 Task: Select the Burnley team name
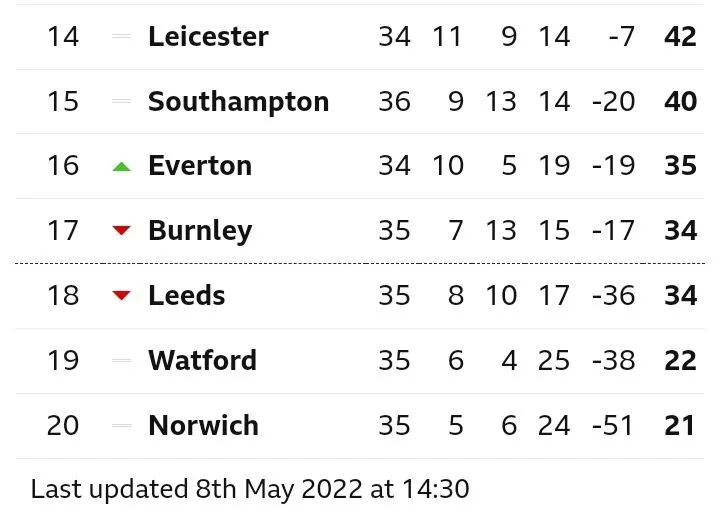[200, 231]
